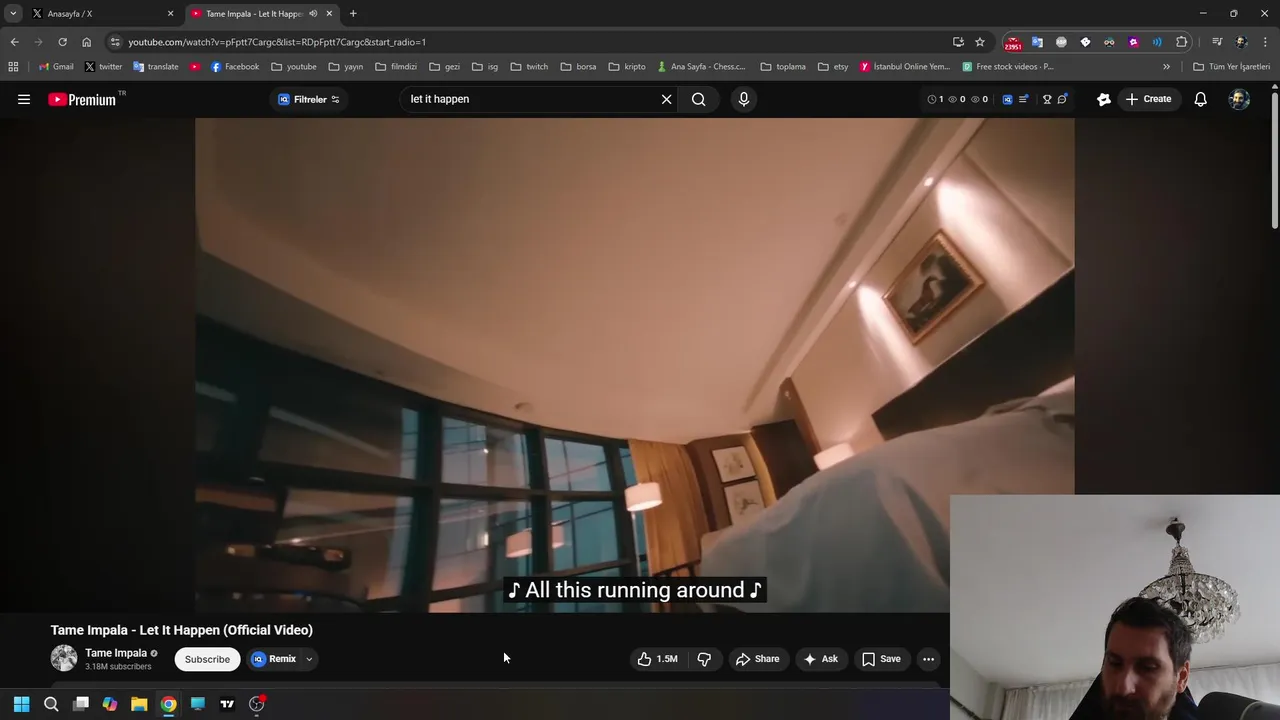Click the Ask button

pyautogui.click(x=820, y=659)
